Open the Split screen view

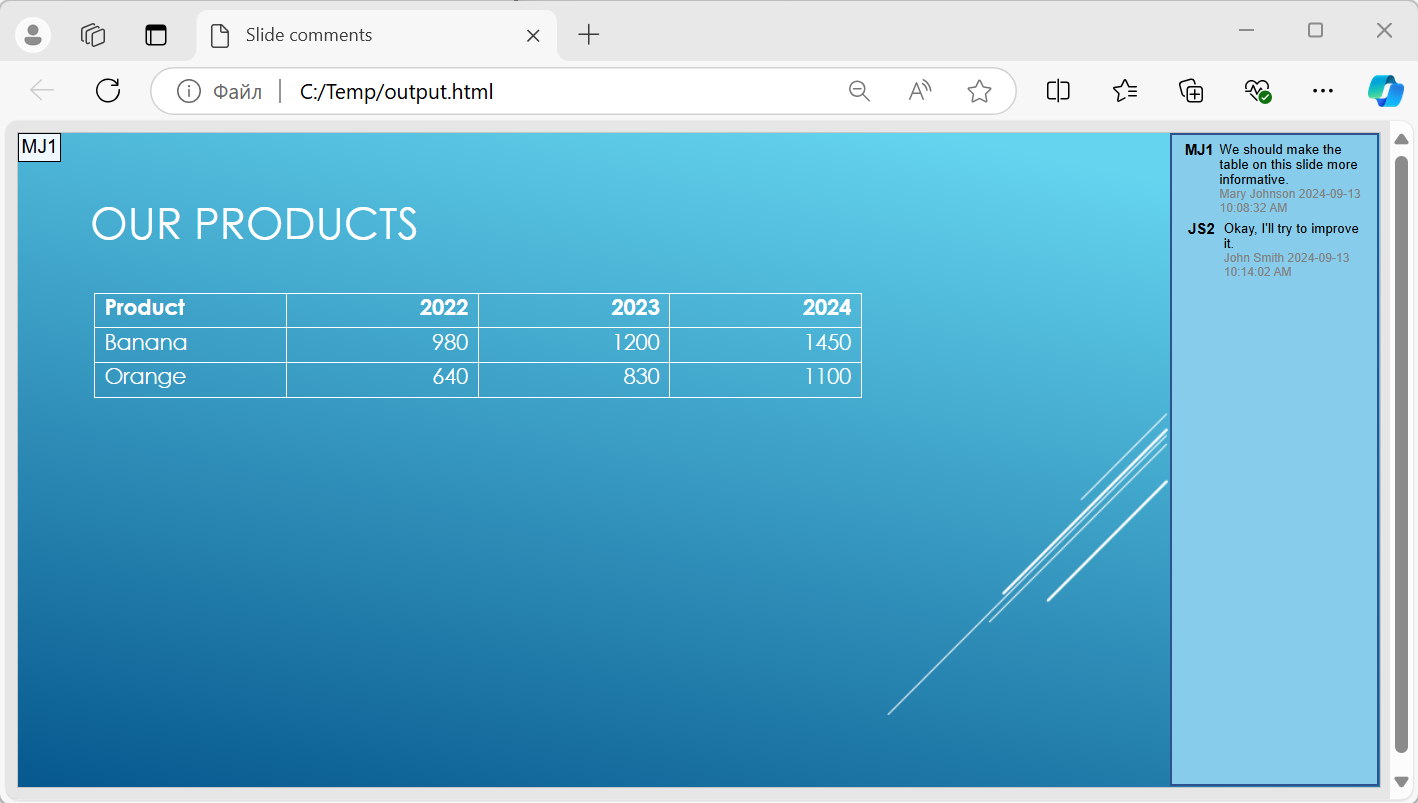(1057, 91)
